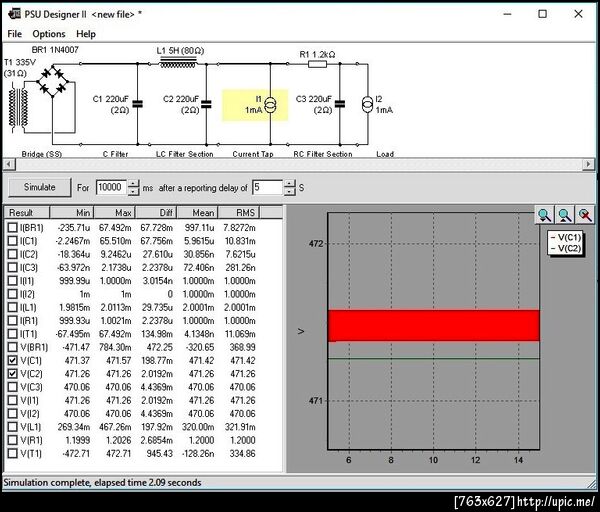The width and height of the screenshot is (600, 512).
Task: Sort by the Max column header
Action: pyautogui.click(x=114, y=212)
